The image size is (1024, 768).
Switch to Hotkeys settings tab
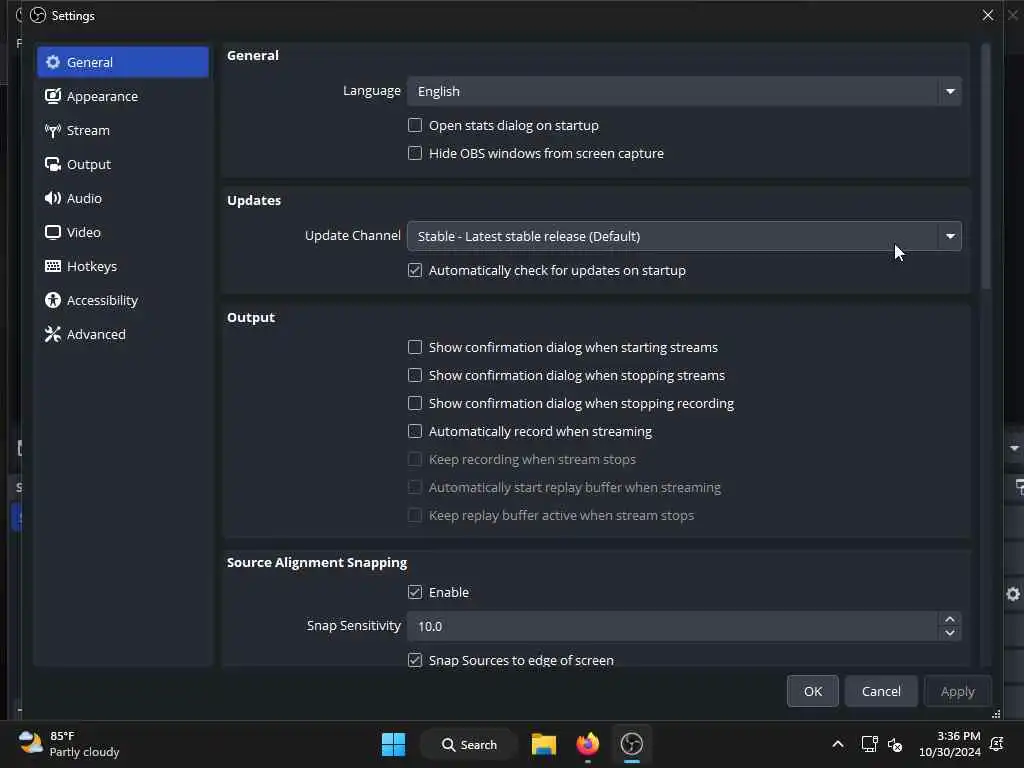[123, 266]
